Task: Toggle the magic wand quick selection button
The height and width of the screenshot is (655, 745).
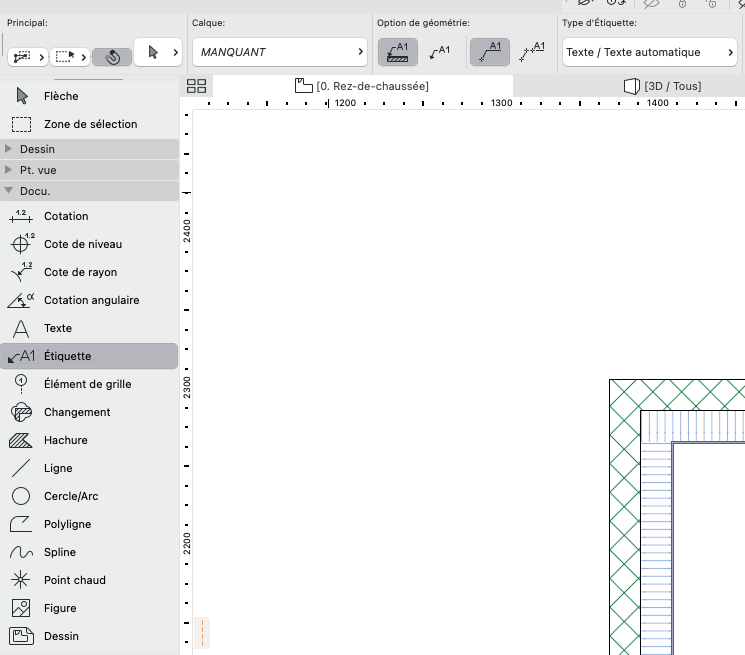Action: (x=112, y=57)
